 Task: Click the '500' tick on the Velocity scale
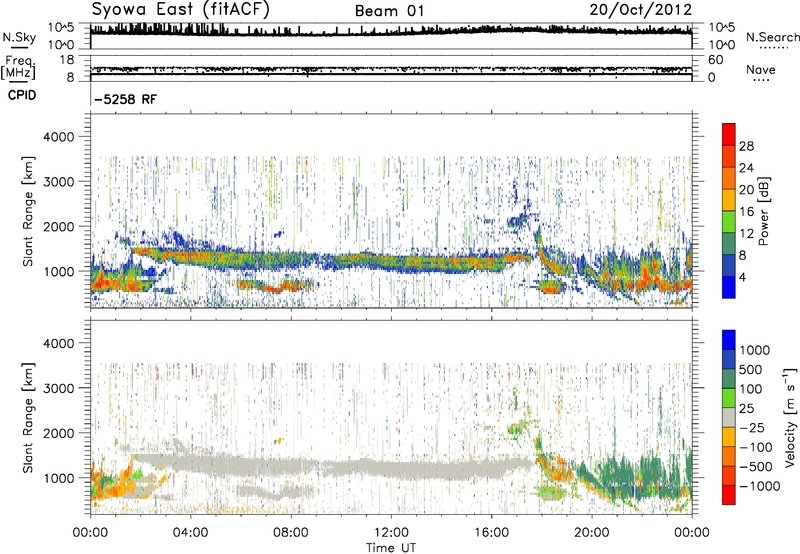tap(750, 370)
